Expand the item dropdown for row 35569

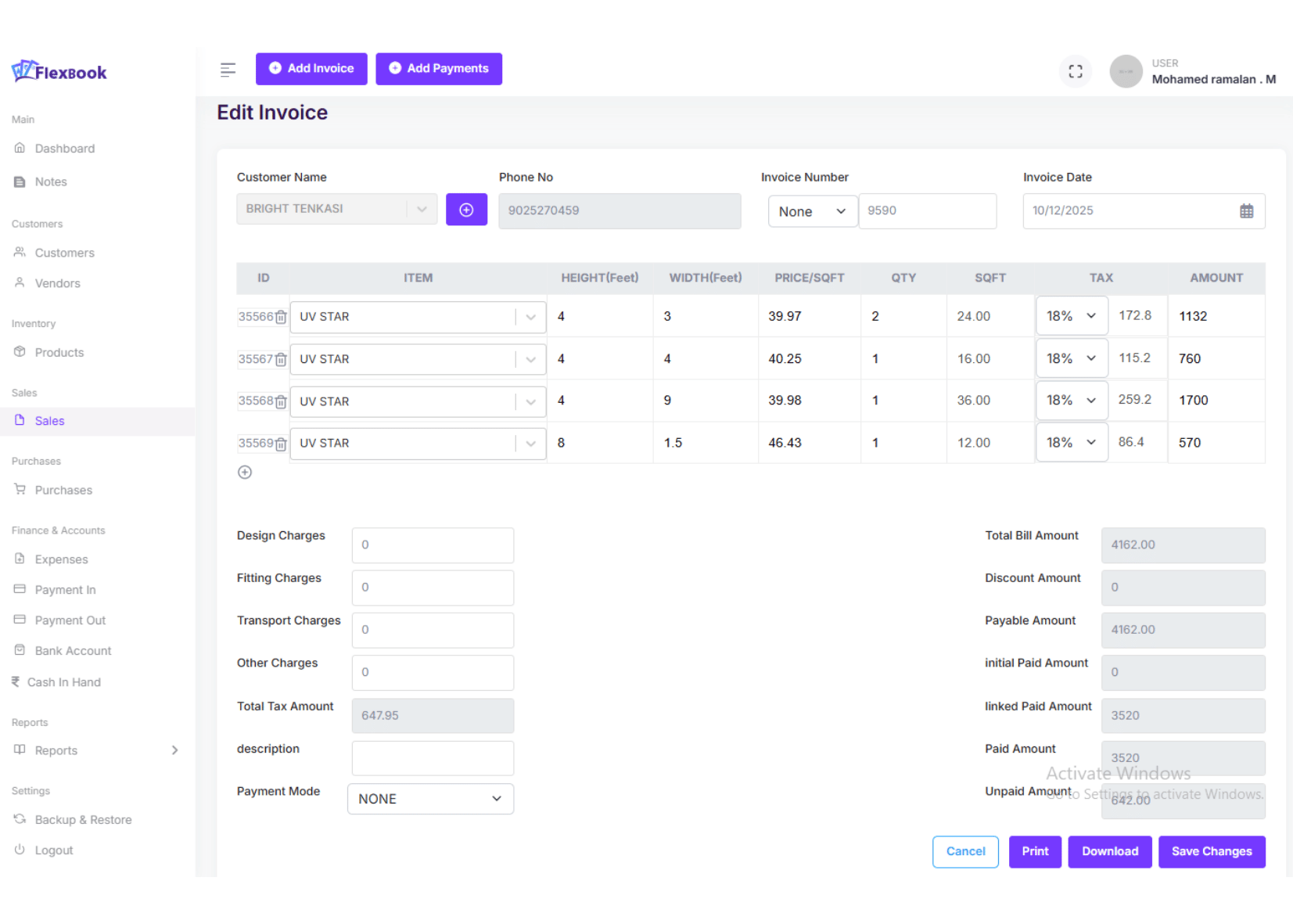click(x=530, y=444)
